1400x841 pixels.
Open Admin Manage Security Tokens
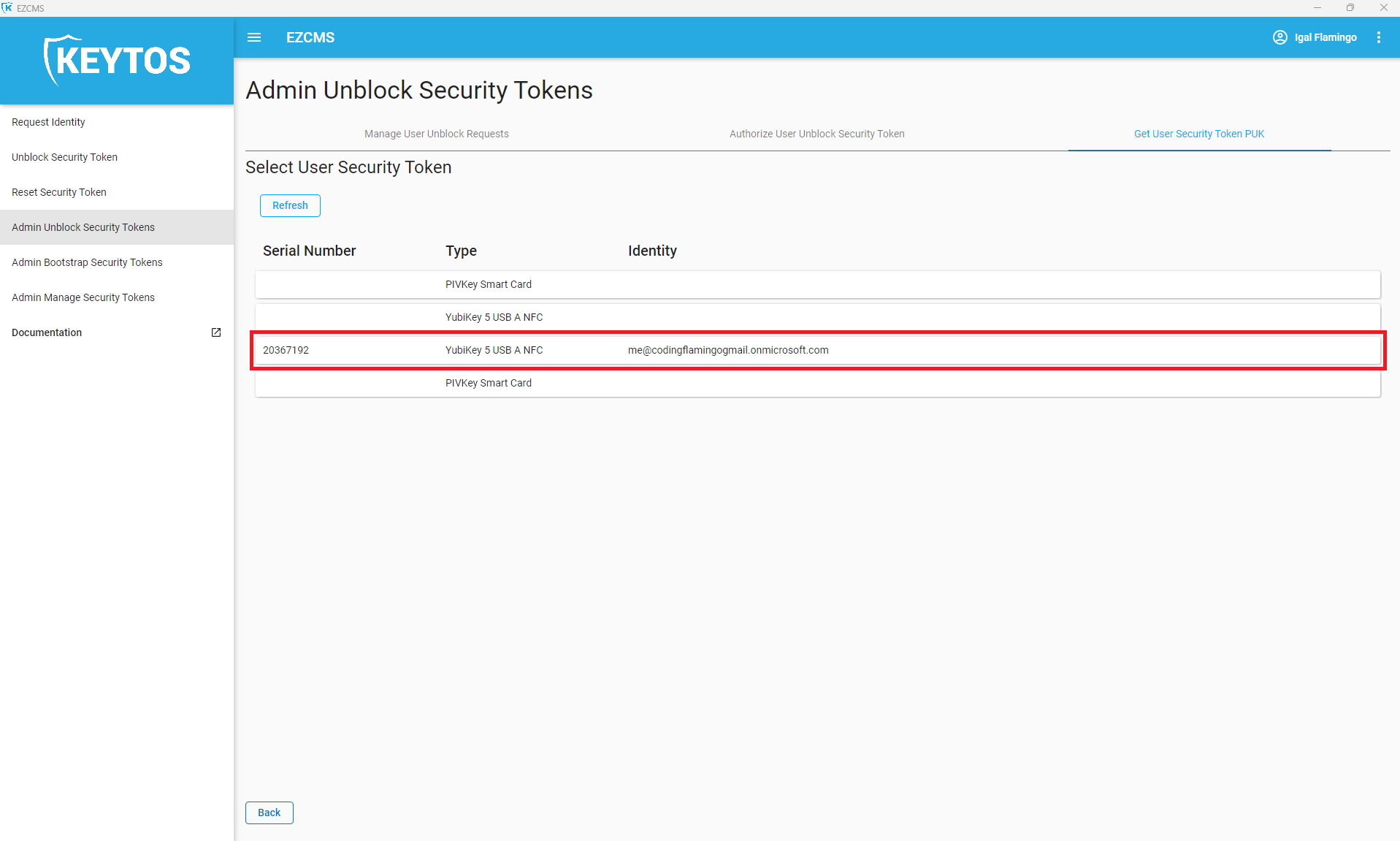[83, 297]
